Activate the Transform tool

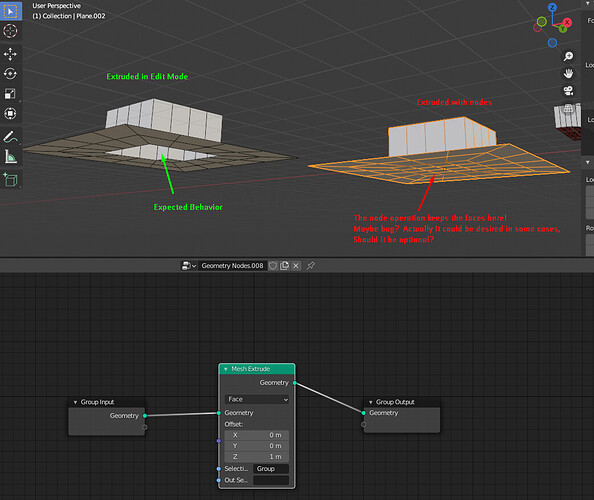pyautogui.click(x=10, y=113)
